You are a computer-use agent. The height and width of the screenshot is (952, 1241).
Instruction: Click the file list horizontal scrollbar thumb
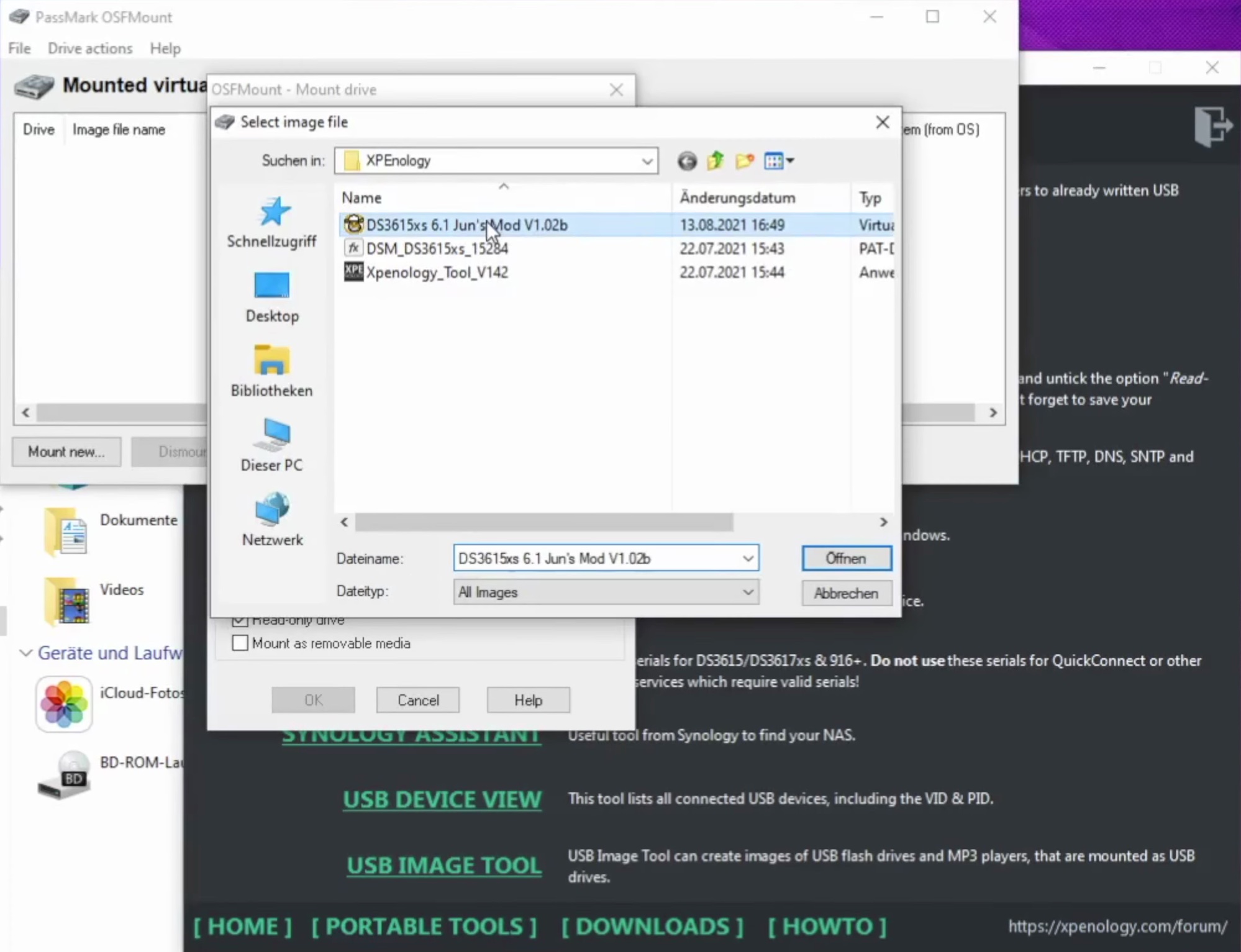[x=543, y=523]
